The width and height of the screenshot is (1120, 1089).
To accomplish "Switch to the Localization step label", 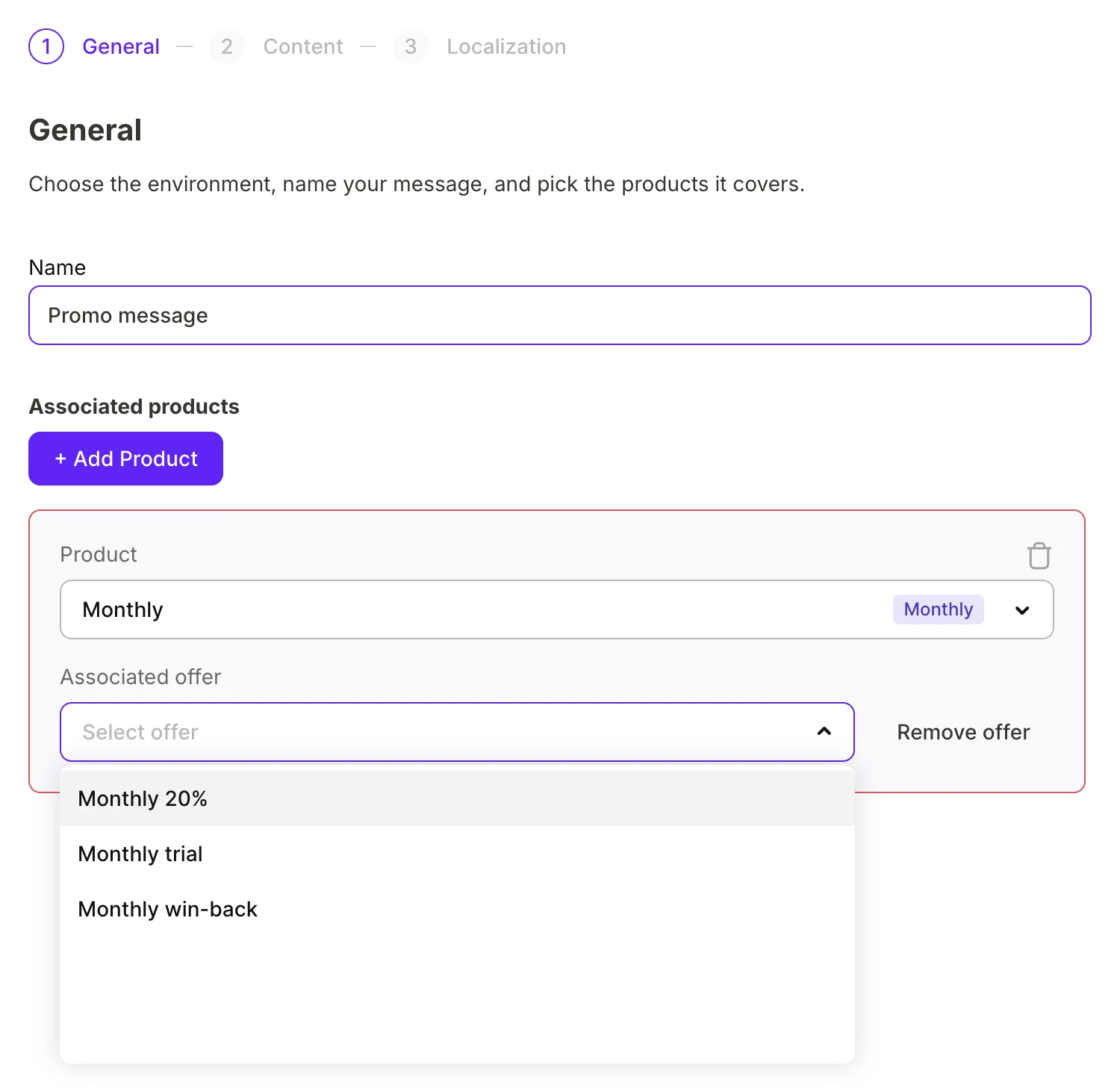I will click(506, 46).
